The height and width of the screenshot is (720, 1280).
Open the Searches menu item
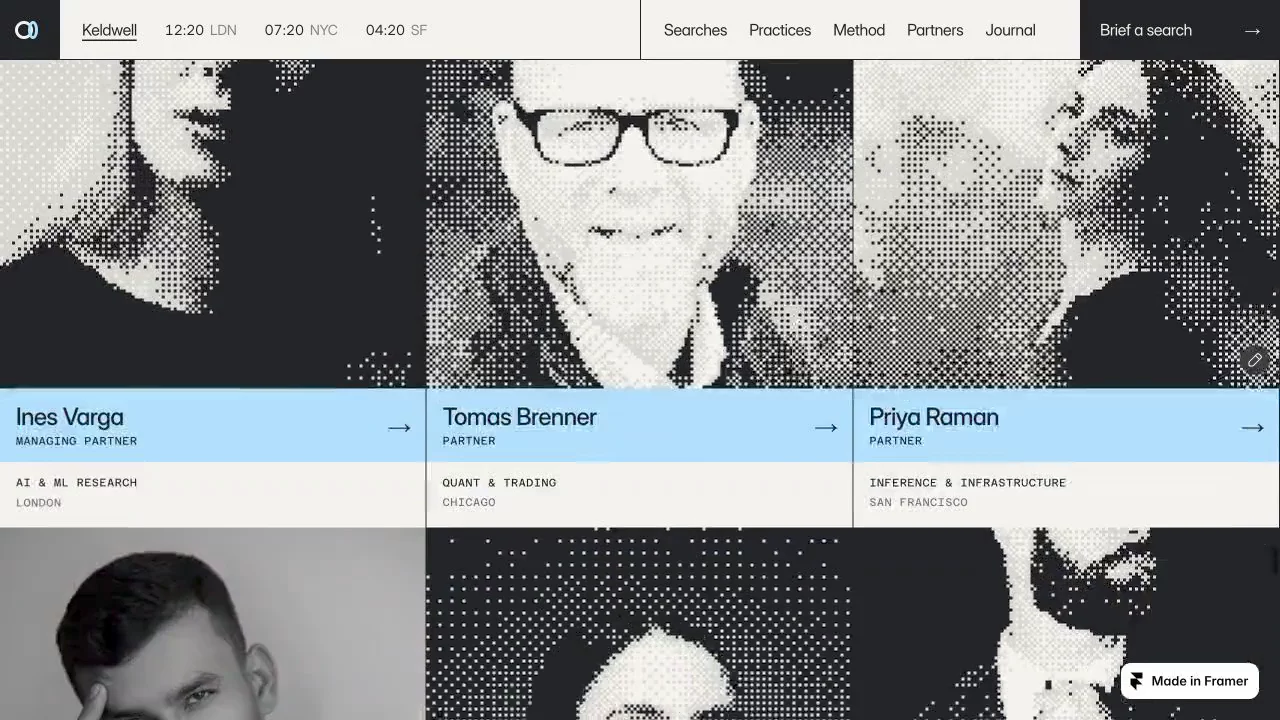(x=695, y=30)
